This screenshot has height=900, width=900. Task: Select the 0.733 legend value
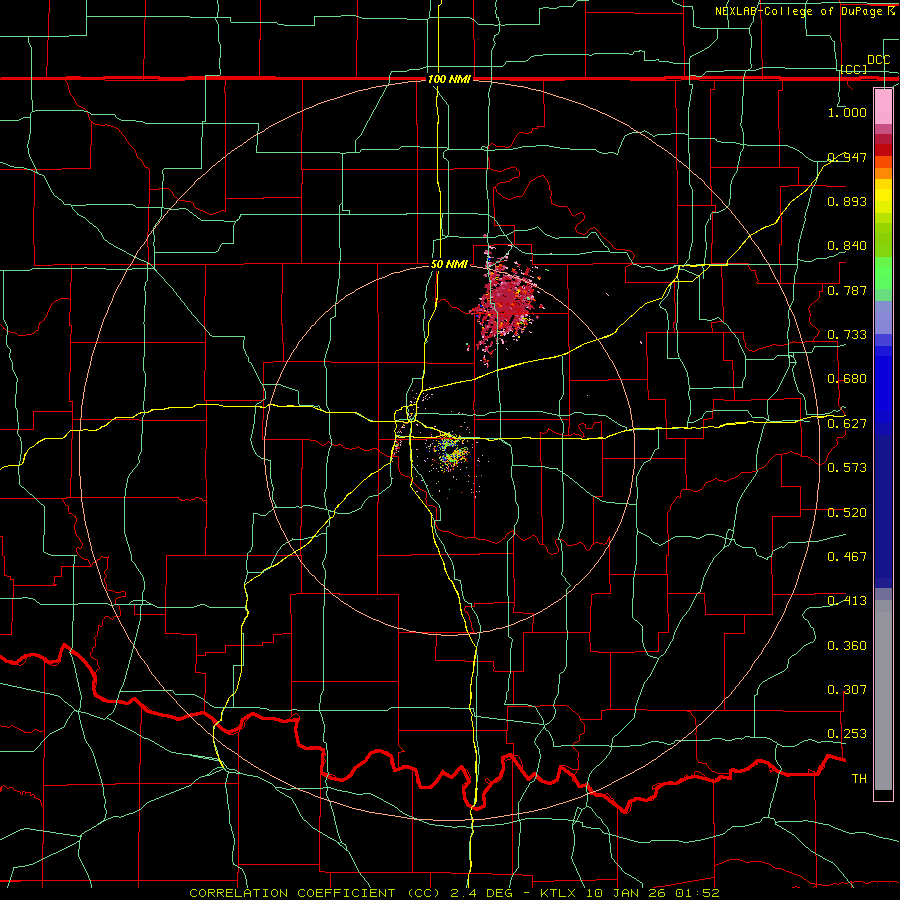click(x=847, y=335)
